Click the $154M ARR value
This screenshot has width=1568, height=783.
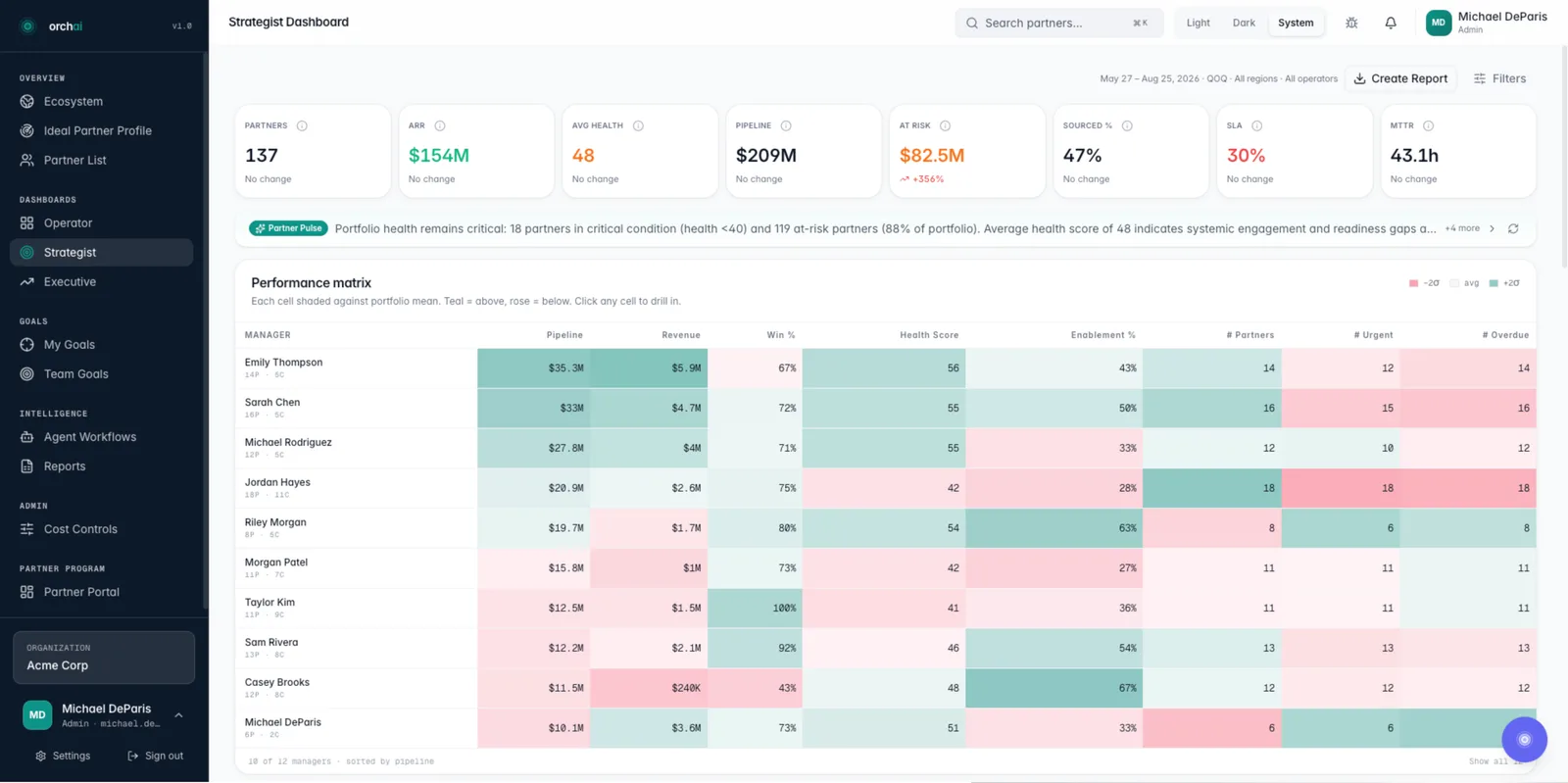pyautogui.click(x=439, y=156)
